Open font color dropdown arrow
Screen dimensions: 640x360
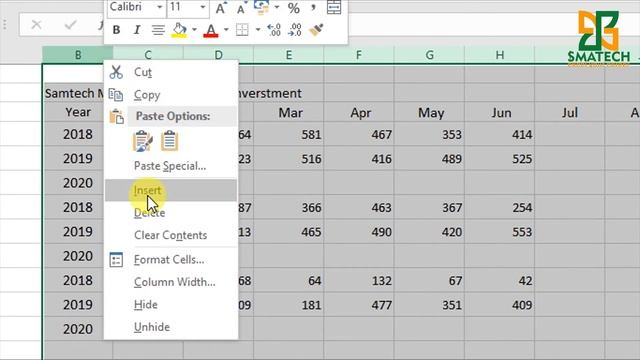point(226,29)
